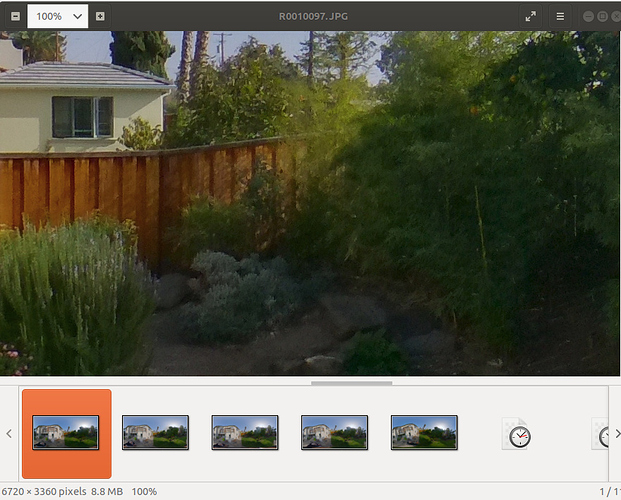This screenshot has height=500, width=621.
Task: Select the loading clock placeholder thumbnail
Action: pyautogui.click(x=516, y=434)
